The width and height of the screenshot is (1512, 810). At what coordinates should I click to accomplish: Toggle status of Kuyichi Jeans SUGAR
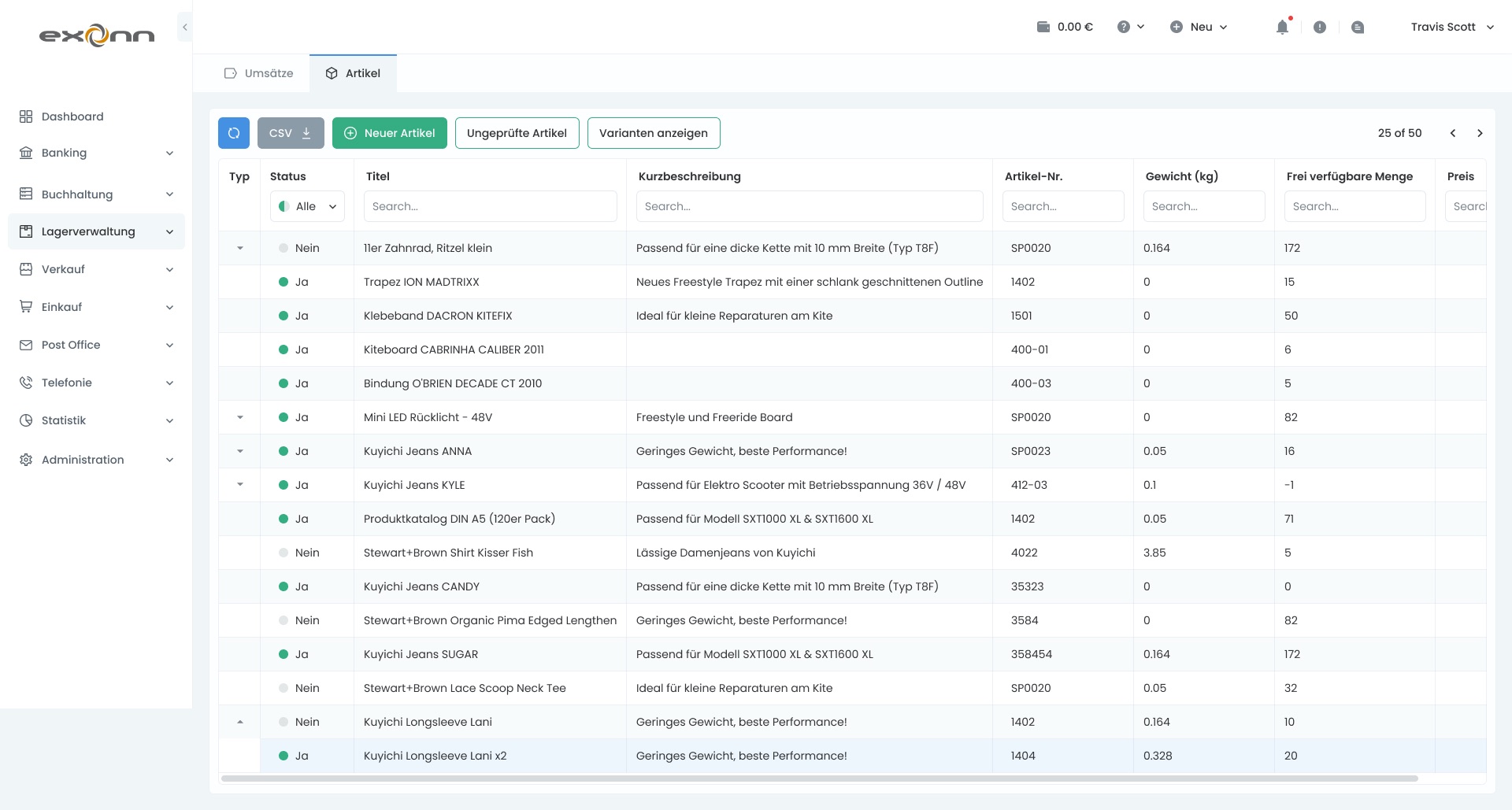283,654
